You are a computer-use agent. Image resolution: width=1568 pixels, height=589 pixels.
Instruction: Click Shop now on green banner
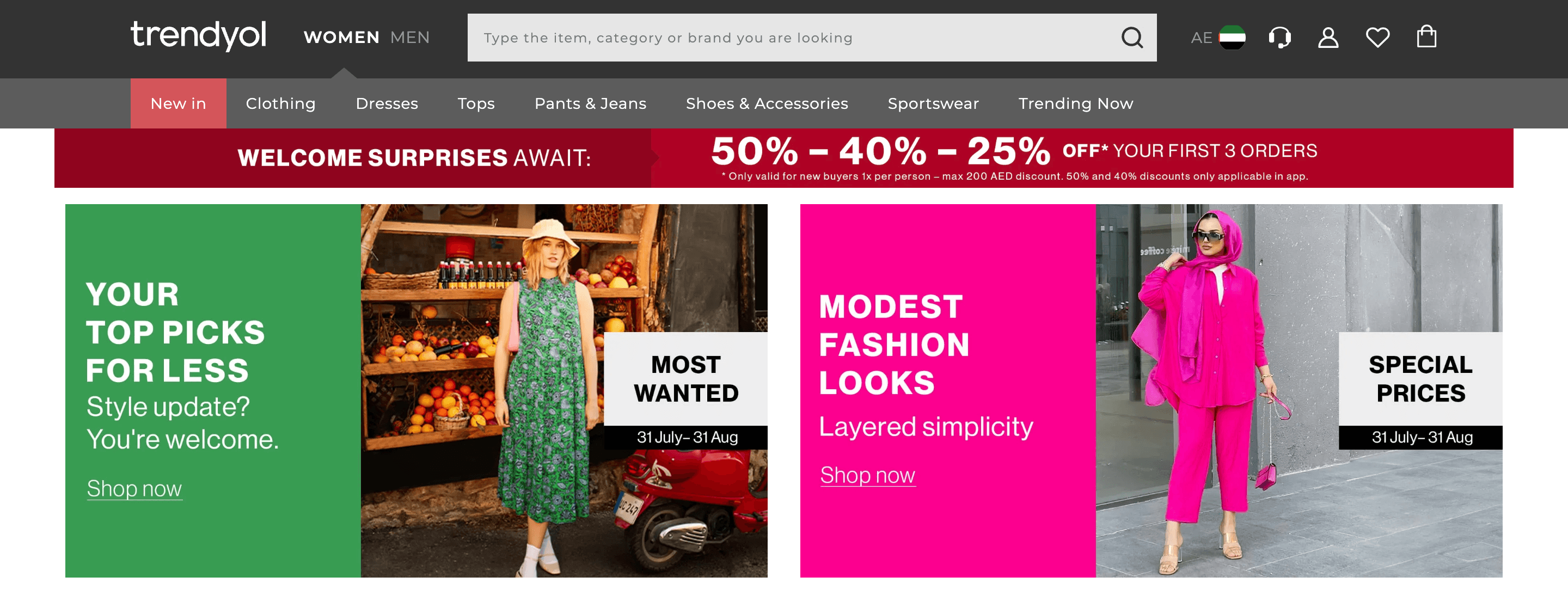(134, 489)
